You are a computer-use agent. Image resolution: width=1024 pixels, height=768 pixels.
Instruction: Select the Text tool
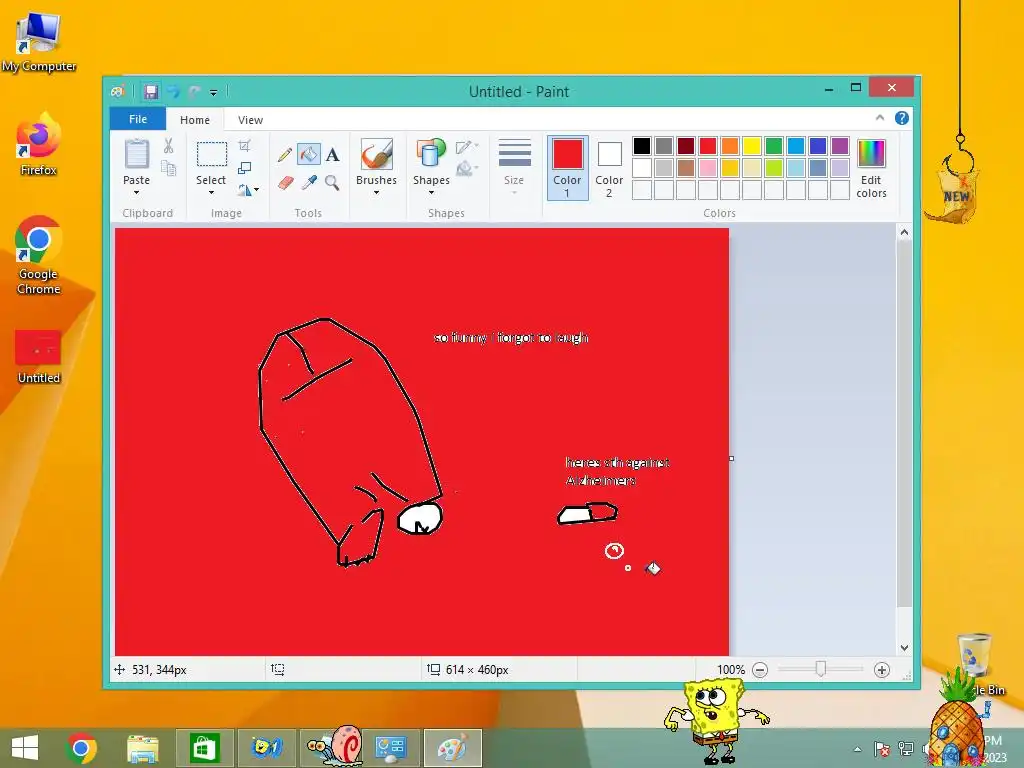point(332,155)
